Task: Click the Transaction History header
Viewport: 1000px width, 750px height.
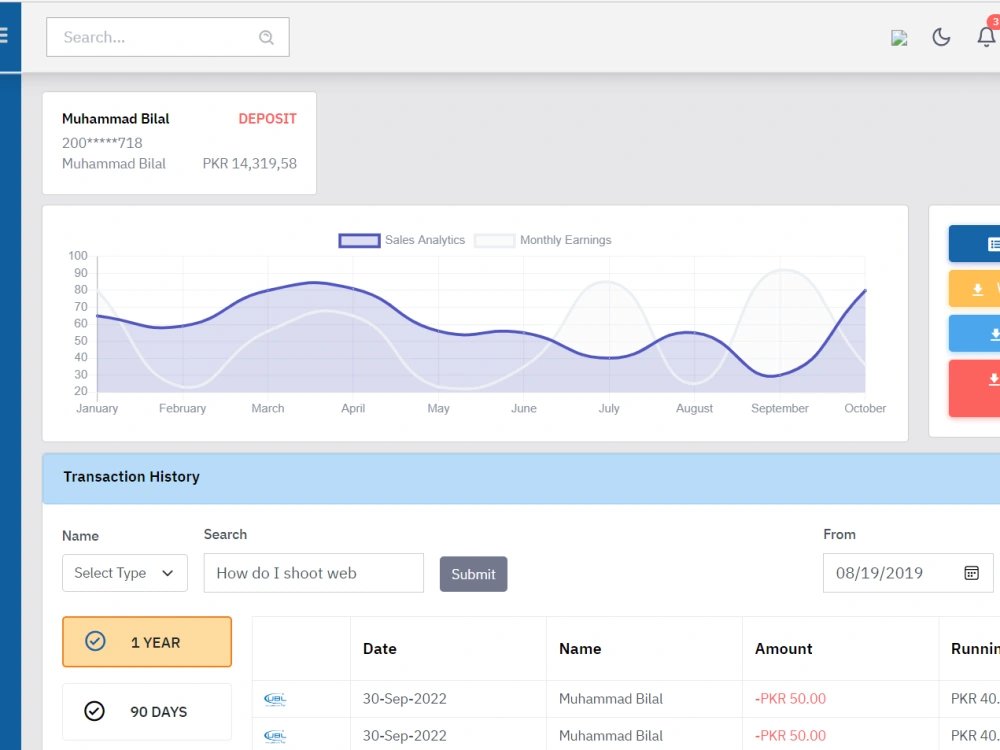Action: pyautogui.click(x=131, y=477)
